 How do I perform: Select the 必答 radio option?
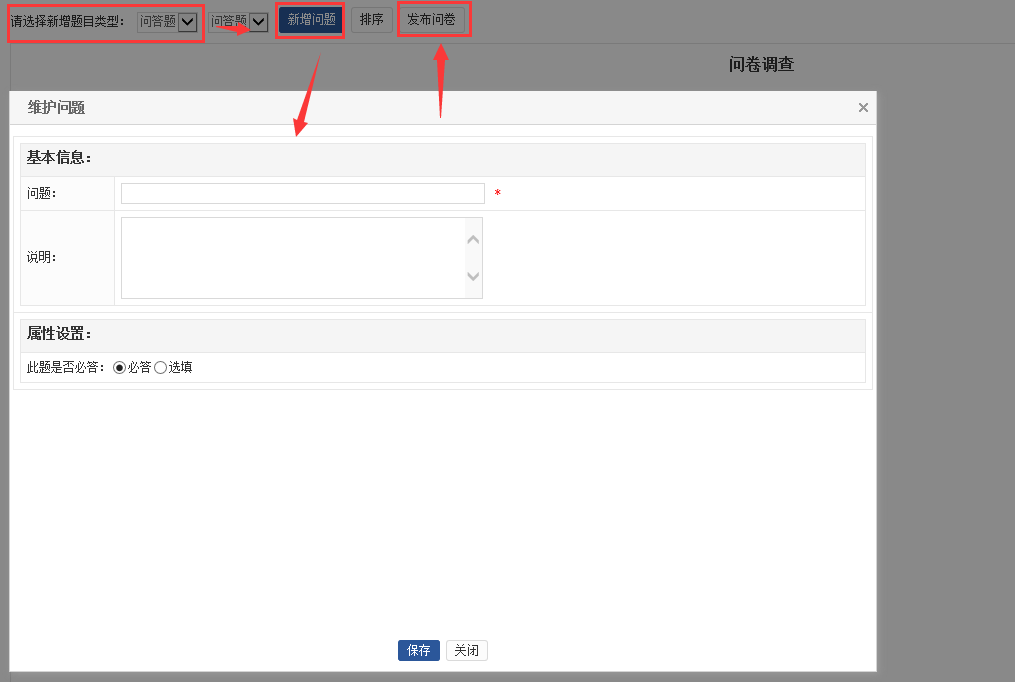[x=120, y=368]
